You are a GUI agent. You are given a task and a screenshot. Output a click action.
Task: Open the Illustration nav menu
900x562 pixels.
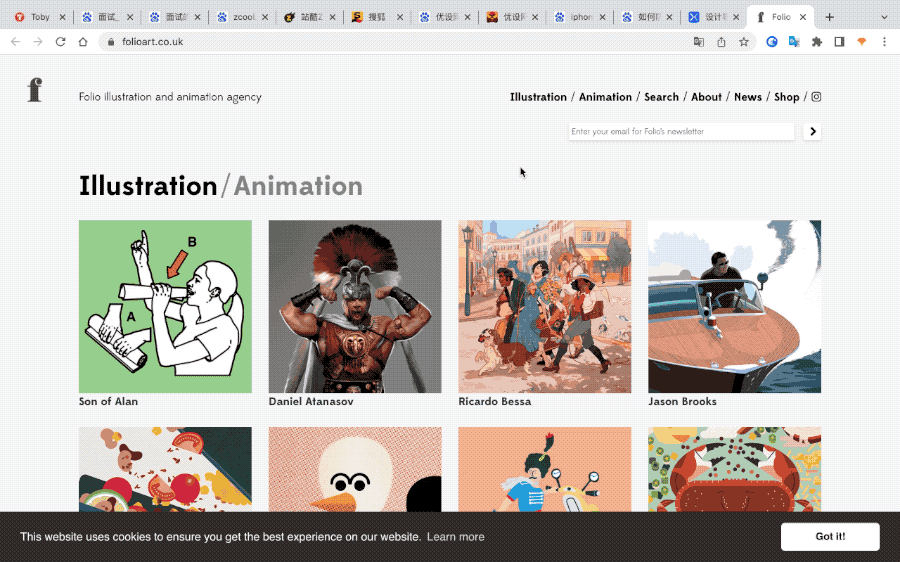pos(538,97)
